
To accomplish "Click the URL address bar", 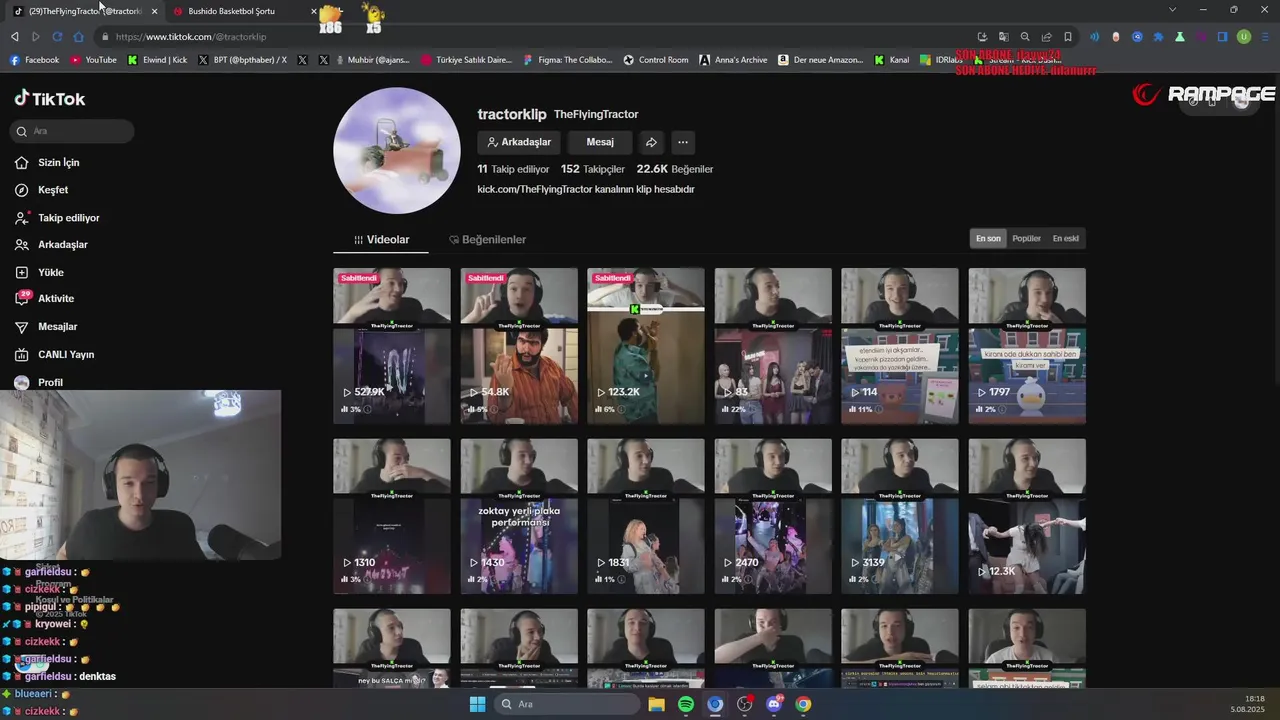I will coord(540,37).
